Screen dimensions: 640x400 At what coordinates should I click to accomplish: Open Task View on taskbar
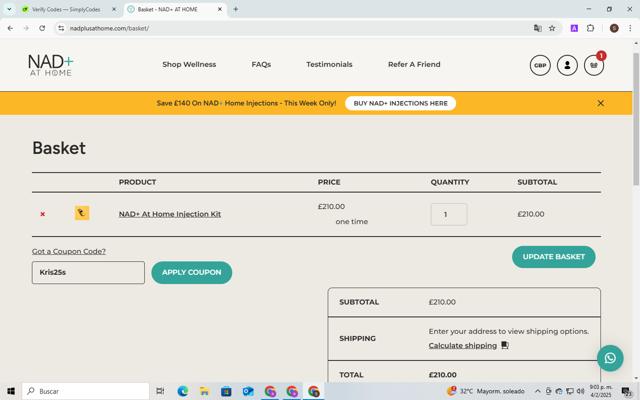click(160, 391)
